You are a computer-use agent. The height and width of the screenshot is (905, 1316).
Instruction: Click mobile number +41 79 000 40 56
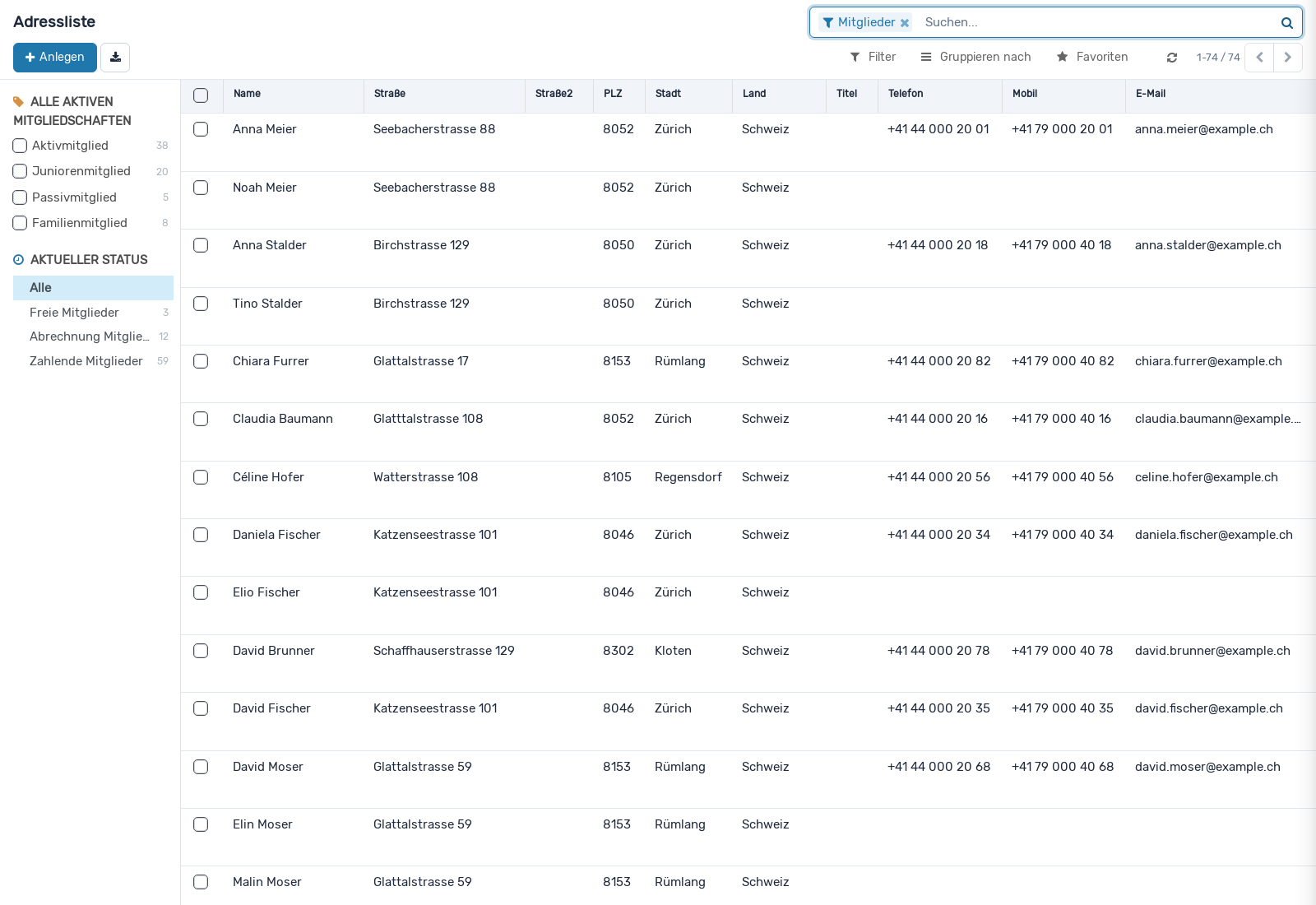[1063, 477]
